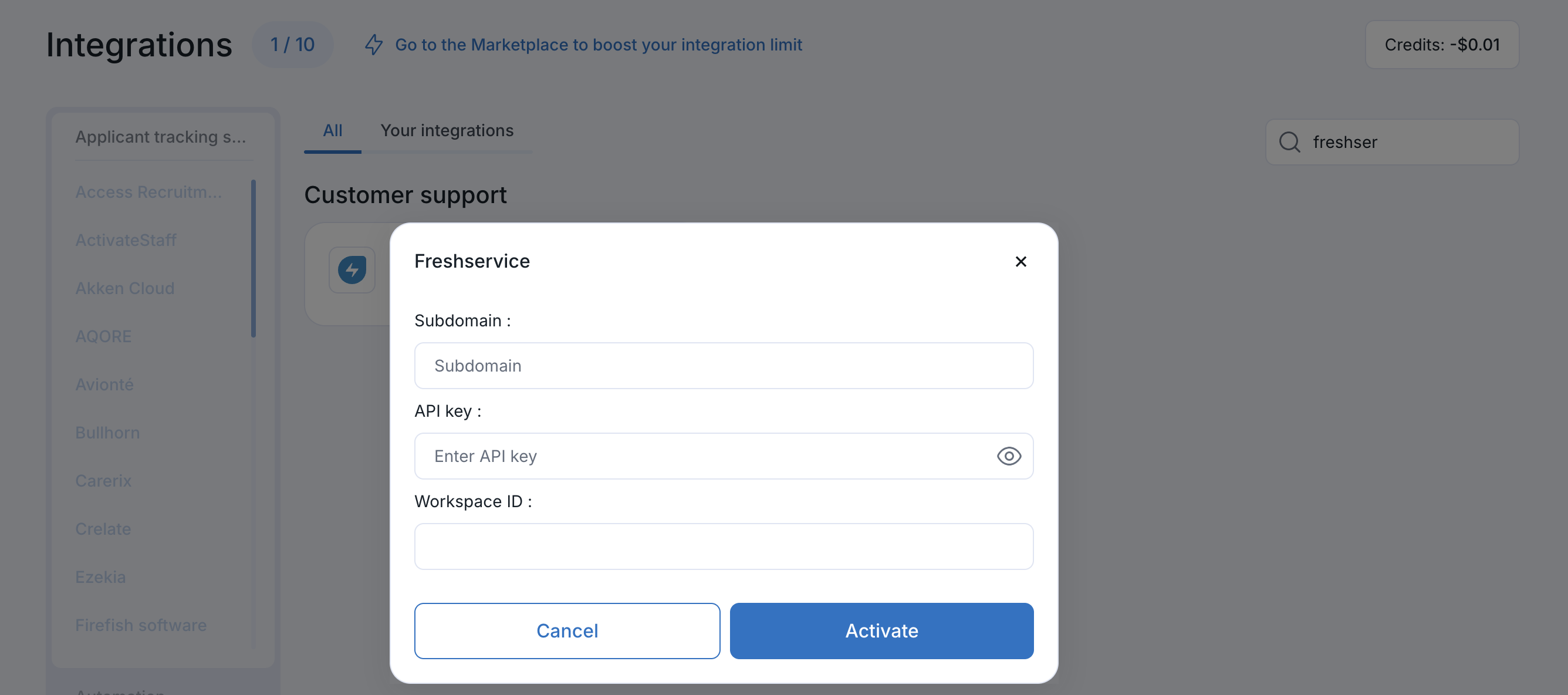The height and width of the screenshot is (695, 1568).
Task: Select Access Recruitm... in the sidebar
Action: (148, 192)
